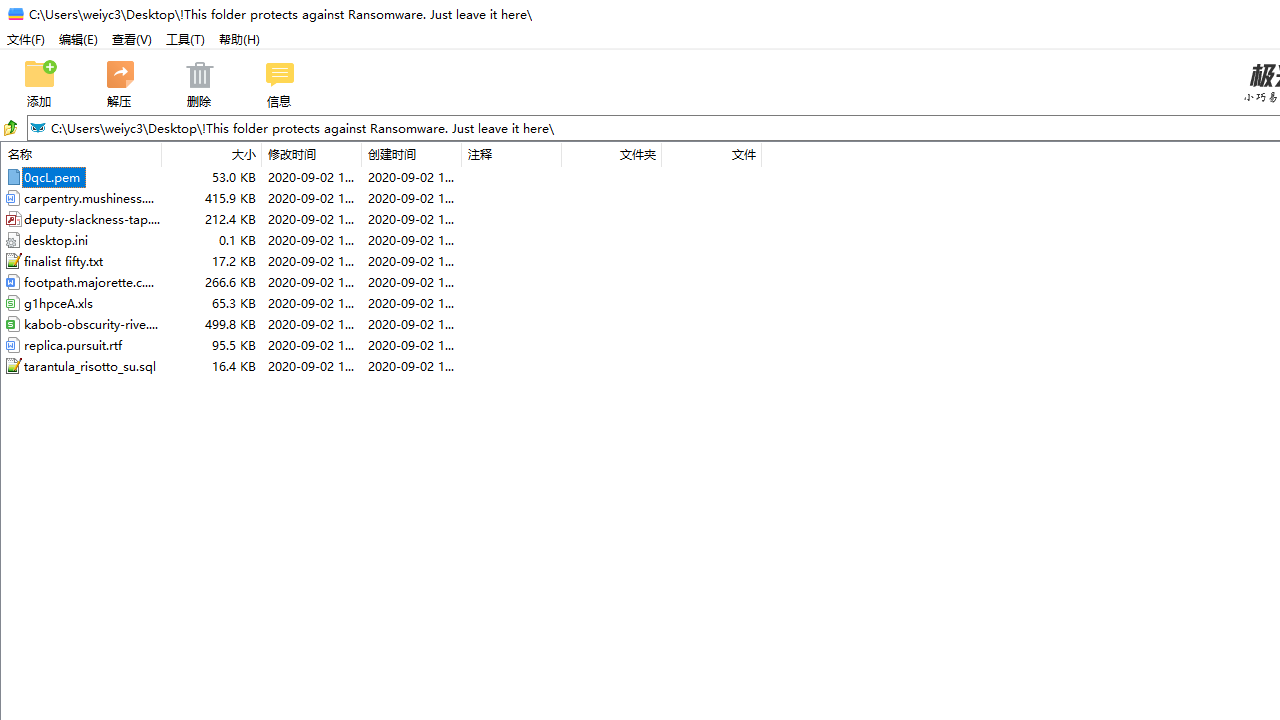Select the replica.pursuit.rtf file
The height and width of the screenshot is (720, 1280).
(x=73, y=346)
